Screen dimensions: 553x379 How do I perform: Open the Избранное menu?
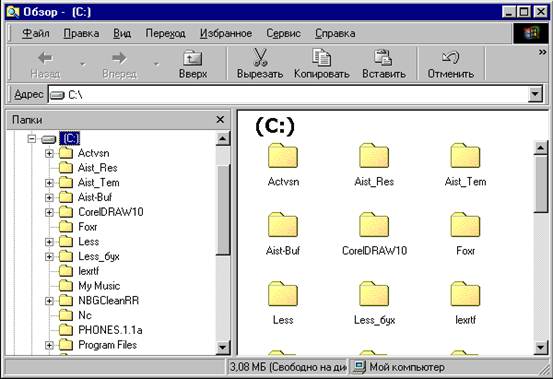(226, 33)
